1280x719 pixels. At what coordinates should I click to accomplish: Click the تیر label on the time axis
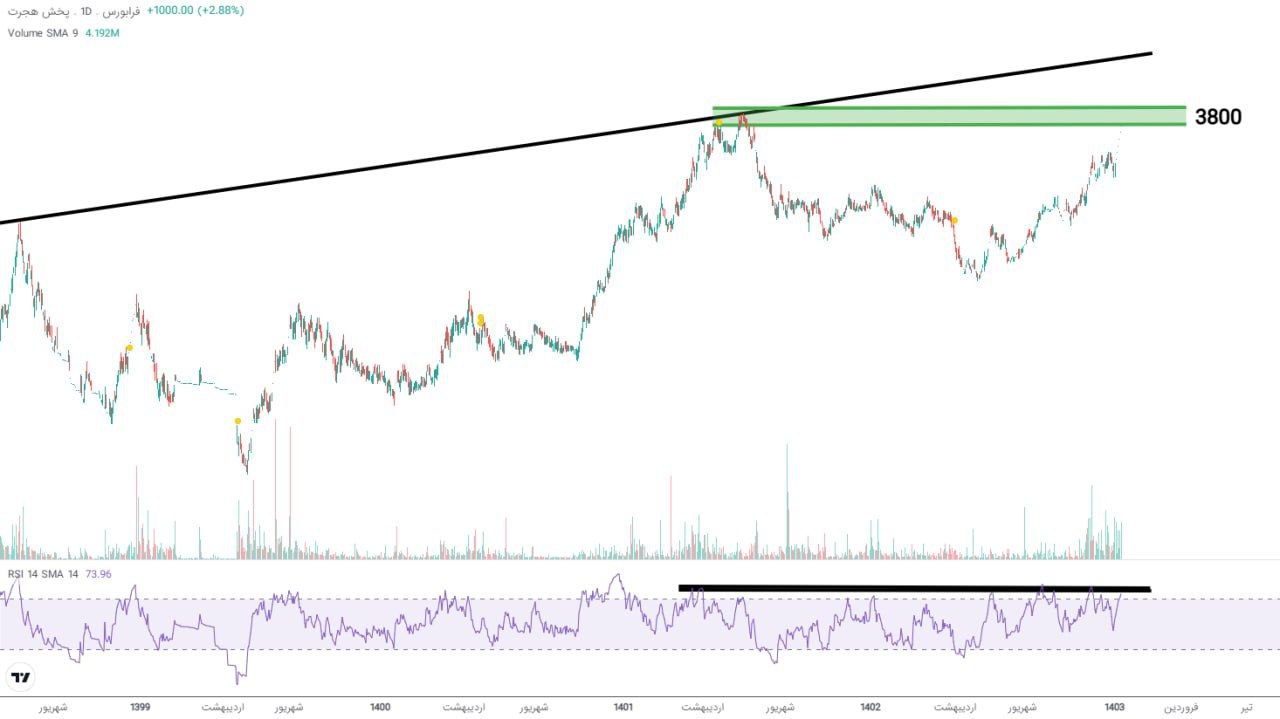click(1245, 707)
